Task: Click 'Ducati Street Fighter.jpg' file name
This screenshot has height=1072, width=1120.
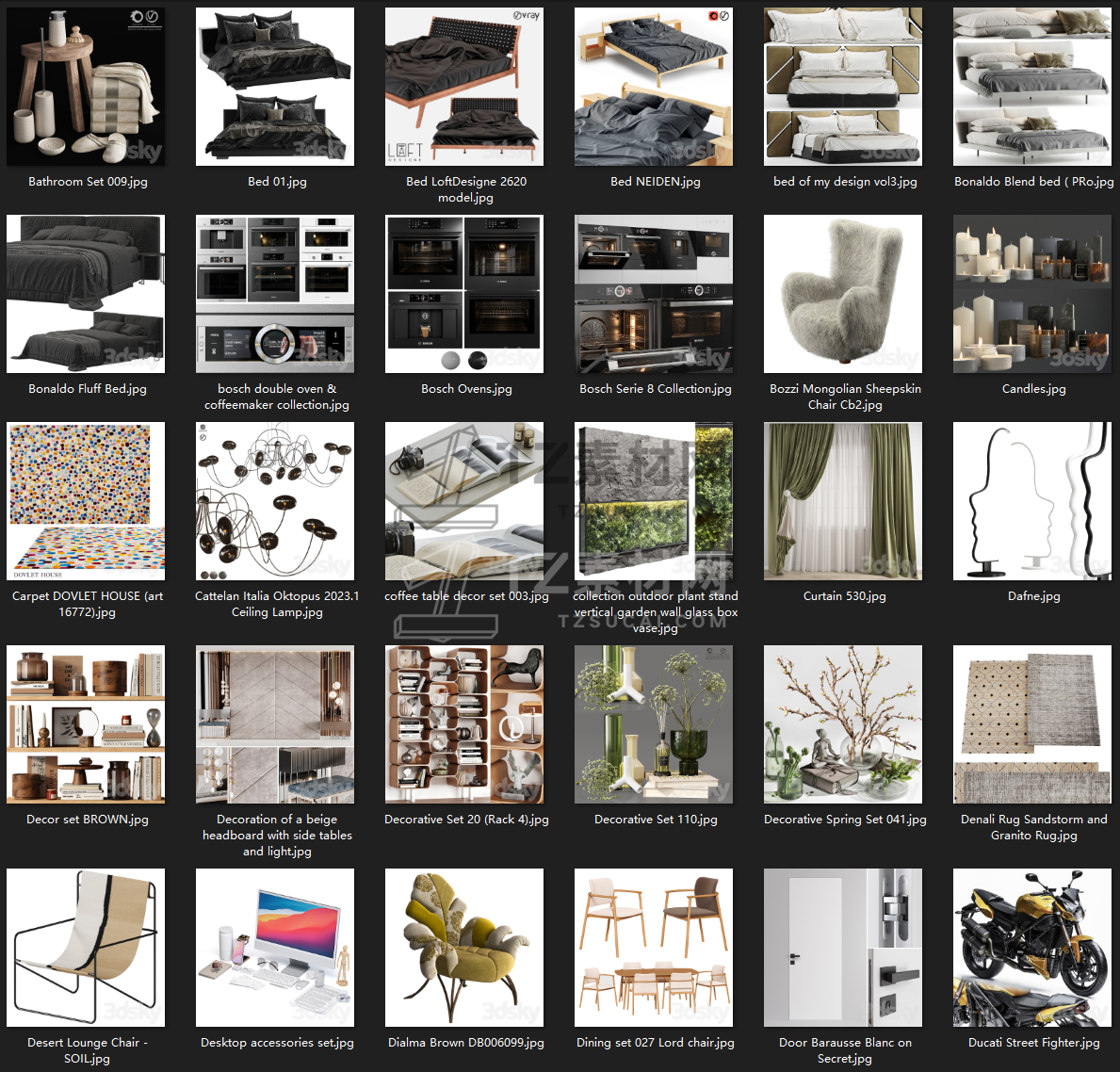Action: pos(1033,1043)
